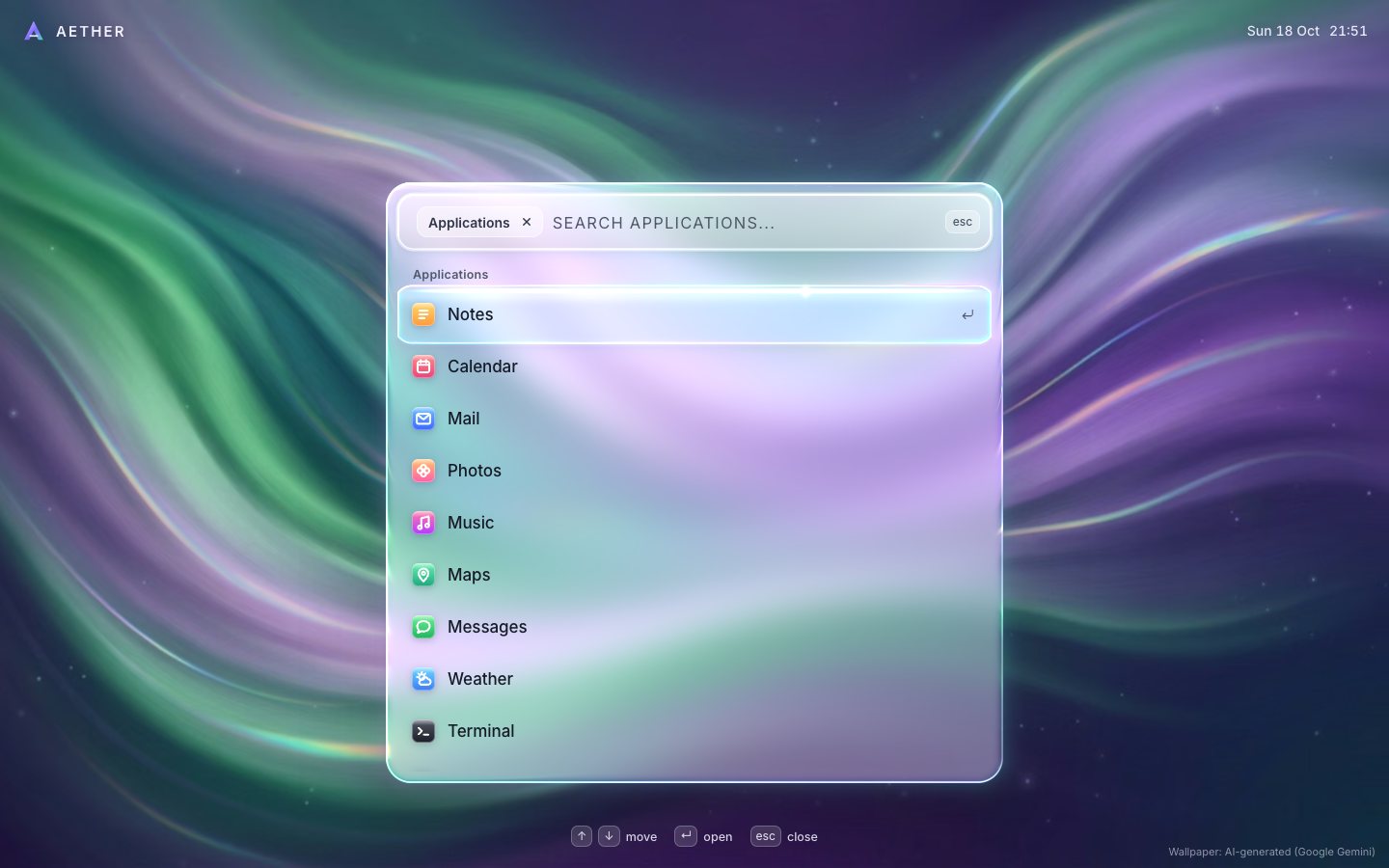Select the "Calendar" list entry

coord(694,366)
